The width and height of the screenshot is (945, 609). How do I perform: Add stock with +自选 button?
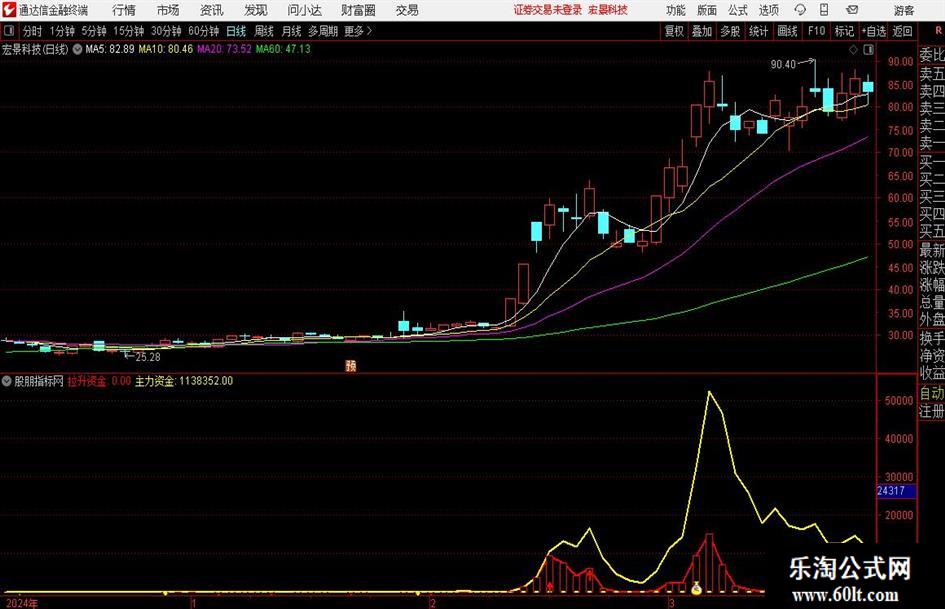pyautogui.click(x=873, y=31)
